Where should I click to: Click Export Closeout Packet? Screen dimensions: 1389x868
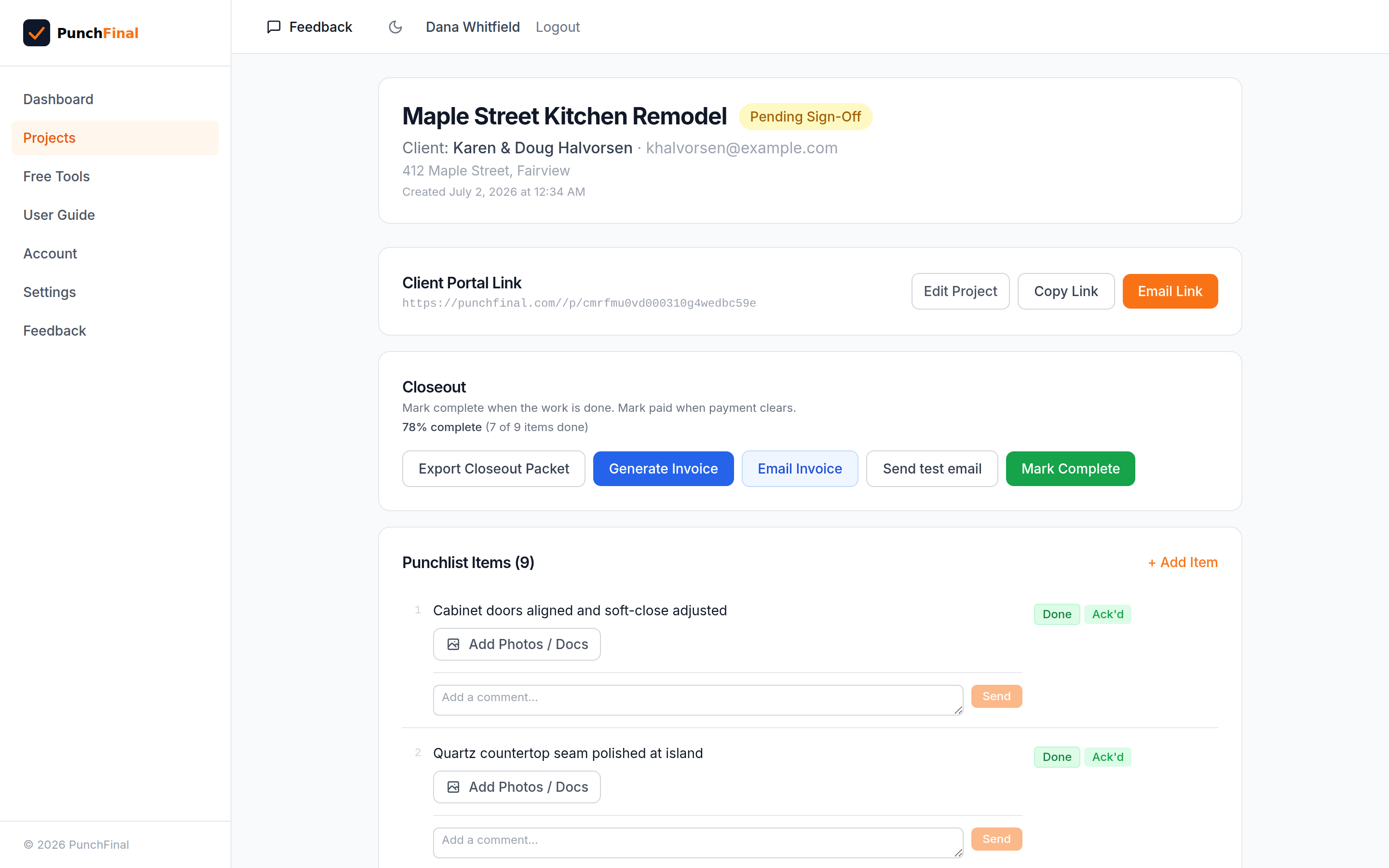point(493,468)
